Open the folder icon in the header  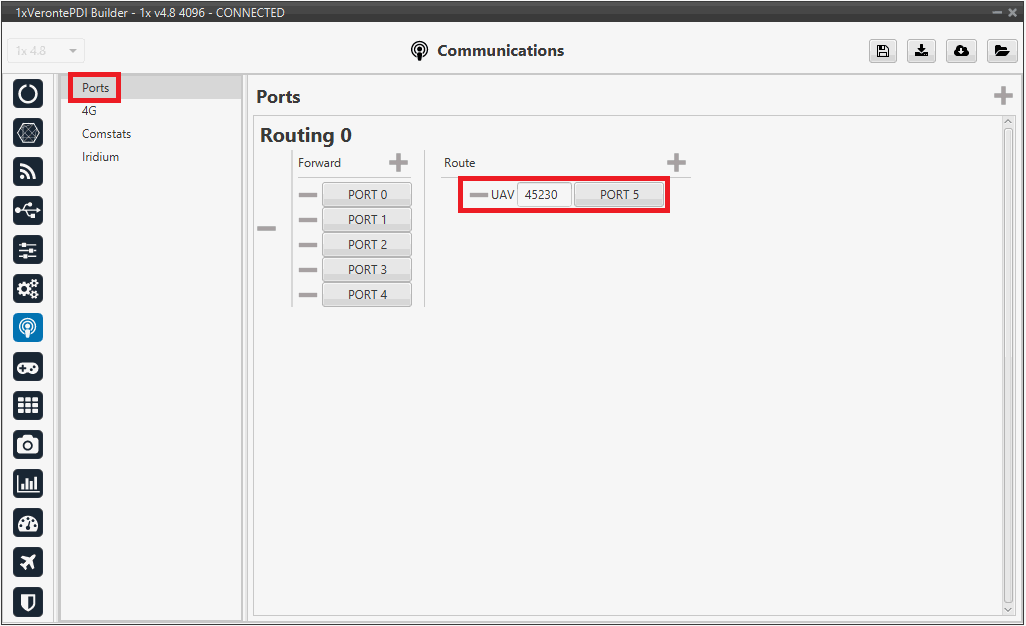tap(1001, 51)
